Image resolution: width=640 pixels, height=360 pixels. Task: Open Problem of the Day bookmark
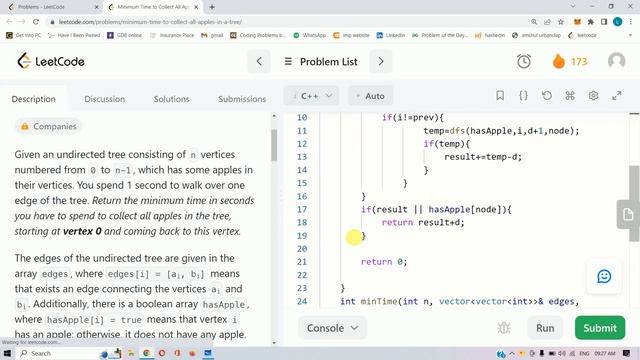click(x=440, y=35)
